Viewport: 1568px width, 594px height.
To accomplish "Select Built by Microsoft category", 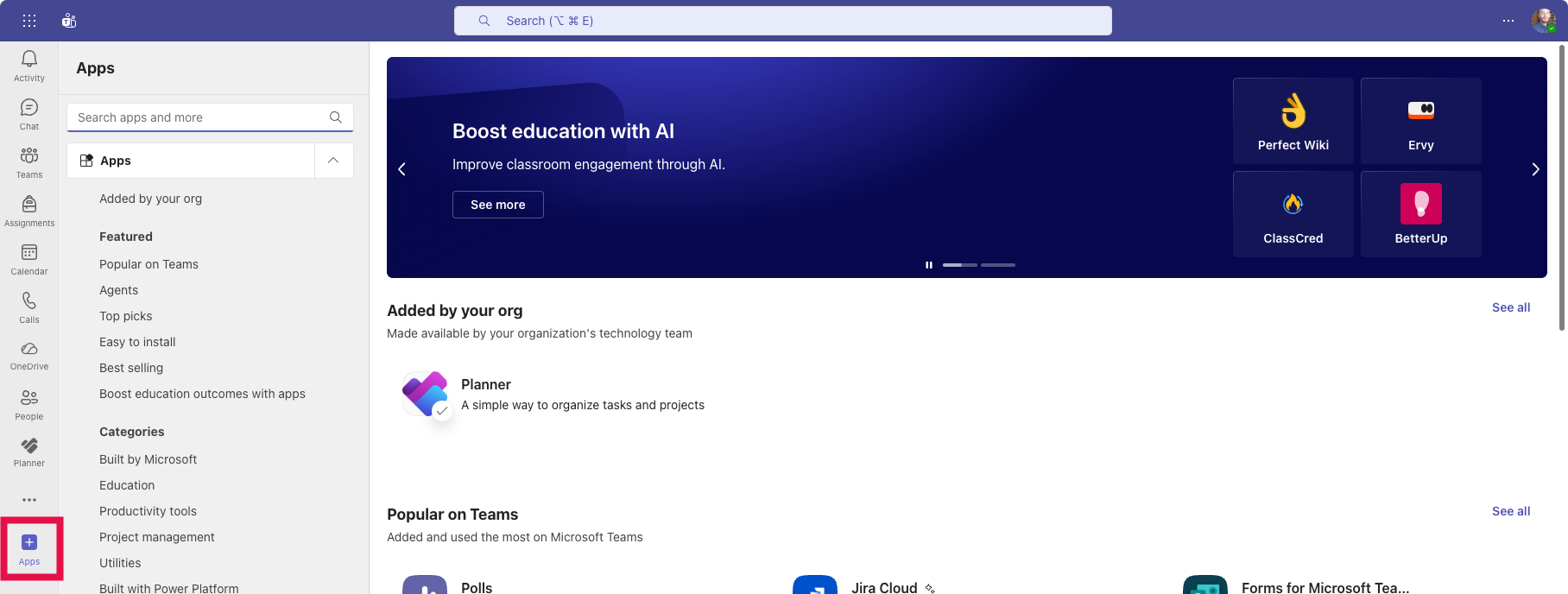I will click(148, 459).
